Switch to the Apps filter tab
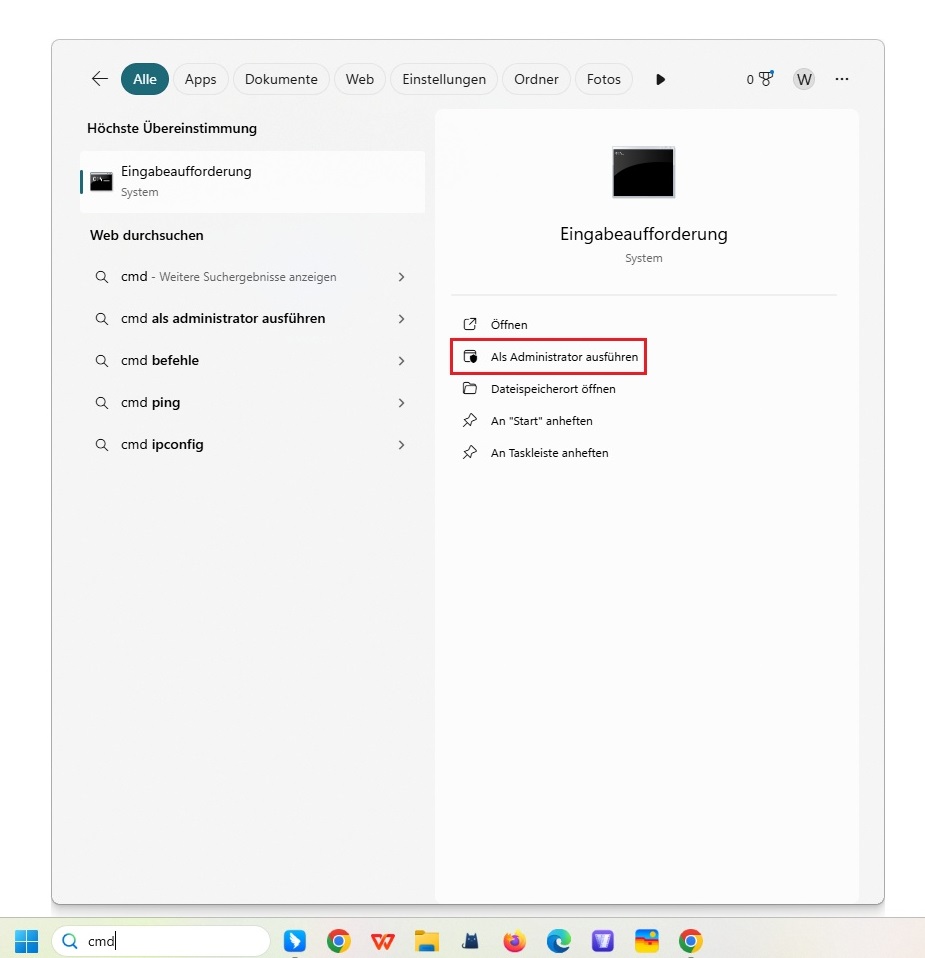925x958 pixels. pos(200,79)
